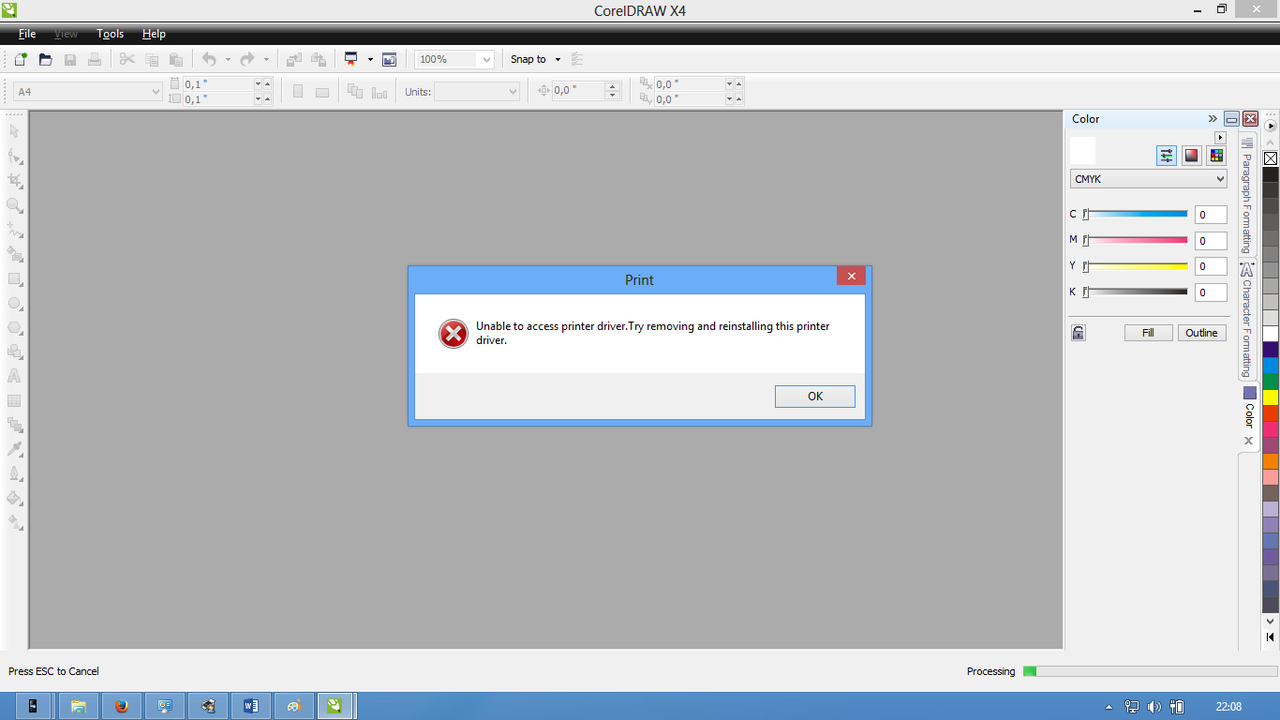Select the Polygon tool
The image size is (1280, 720).
[x=15, y=328]
